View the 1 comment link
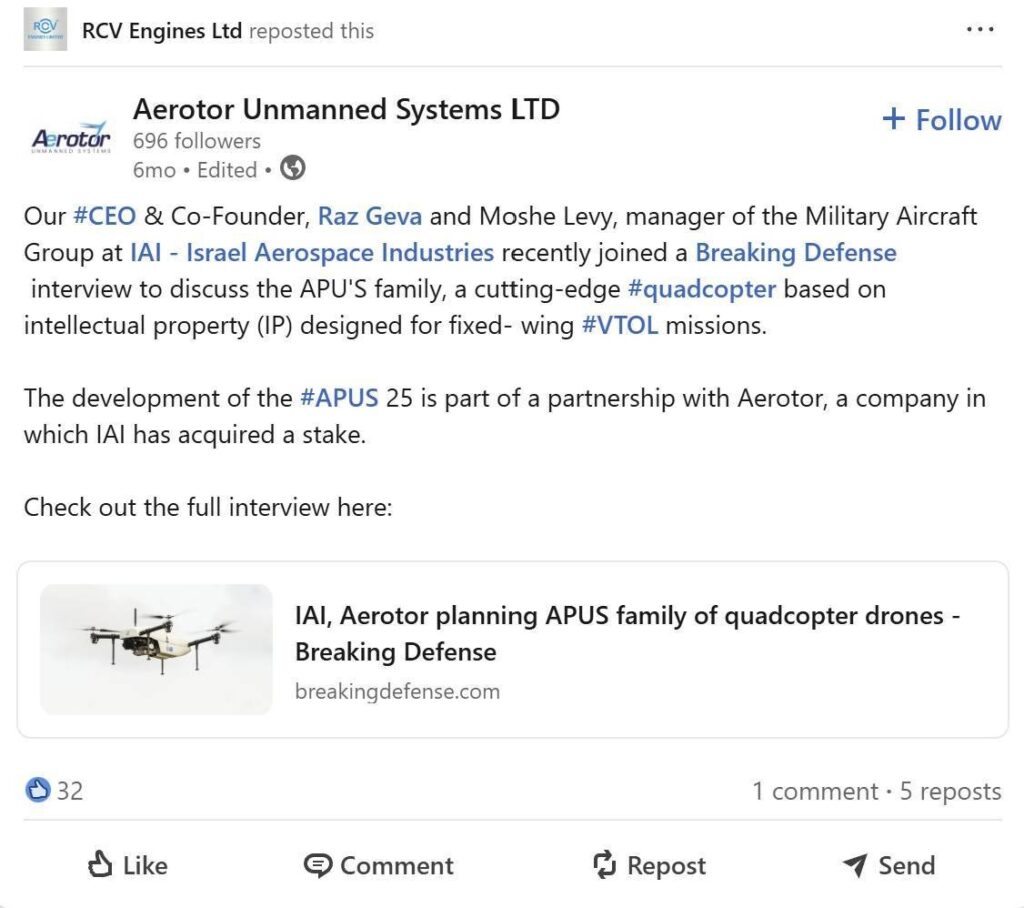This screenshot has width=1024, height=908. [815, 792]
